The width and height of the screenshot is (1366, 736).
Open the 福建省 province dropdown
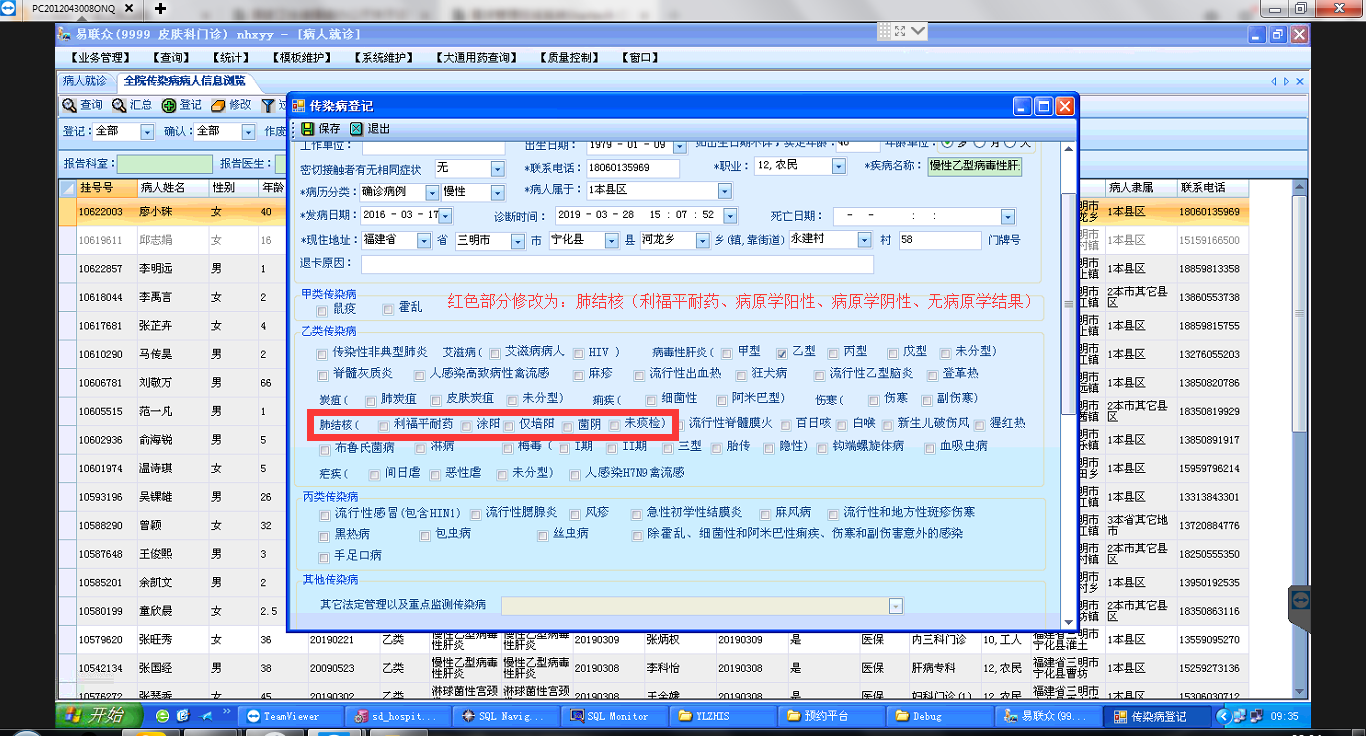coord(424,241)
